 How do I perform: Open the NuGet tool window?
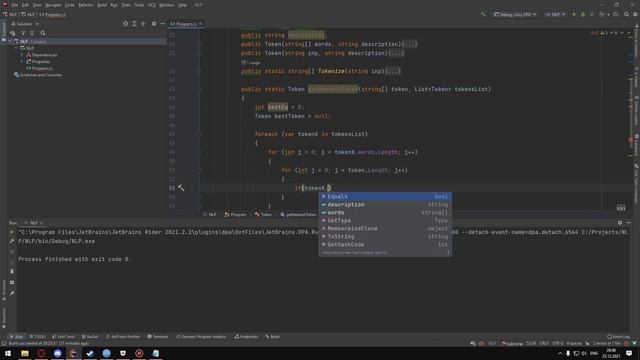[90, 337]
